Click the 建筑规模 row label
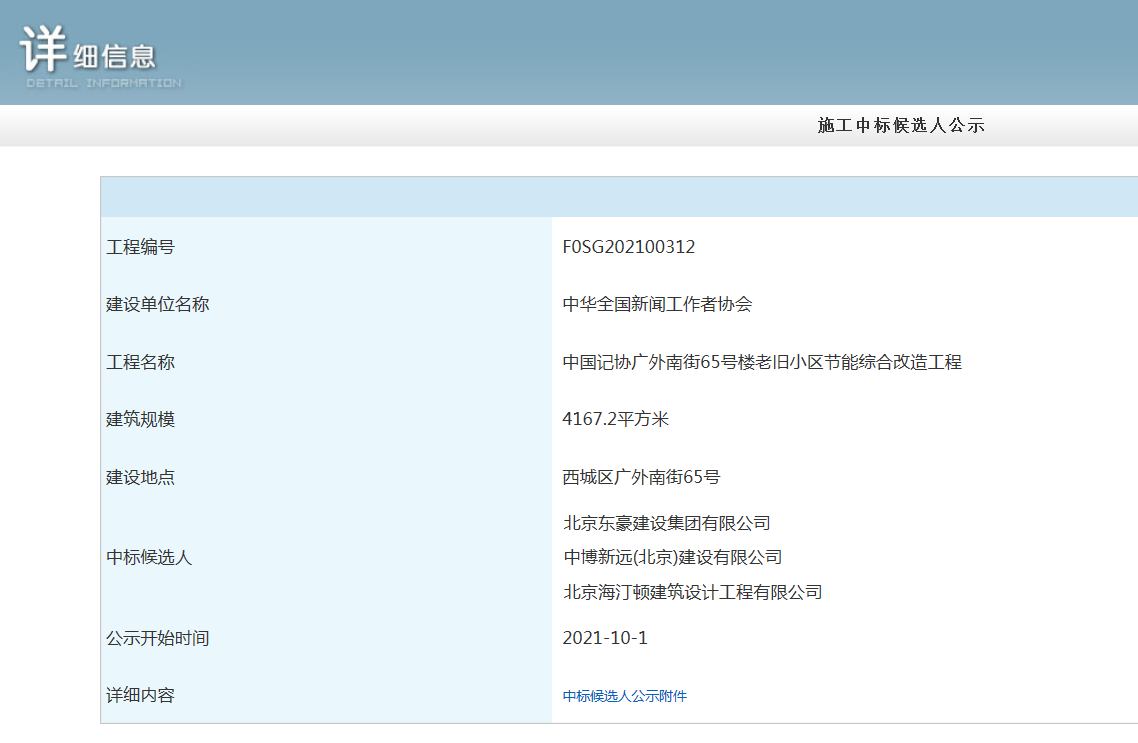 point(141,420)
